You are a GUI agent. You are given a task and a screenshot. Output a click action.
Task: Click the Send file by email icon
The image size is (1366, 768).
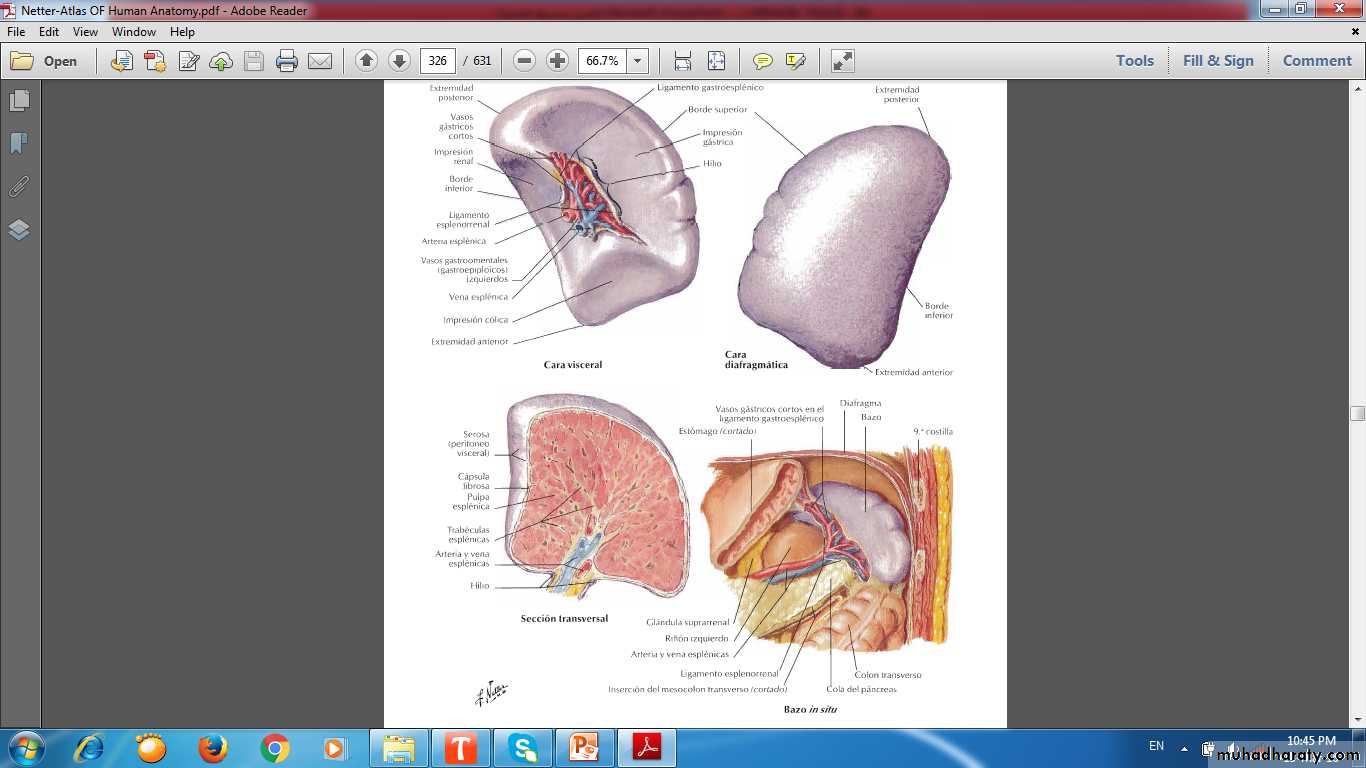point(320,61)
